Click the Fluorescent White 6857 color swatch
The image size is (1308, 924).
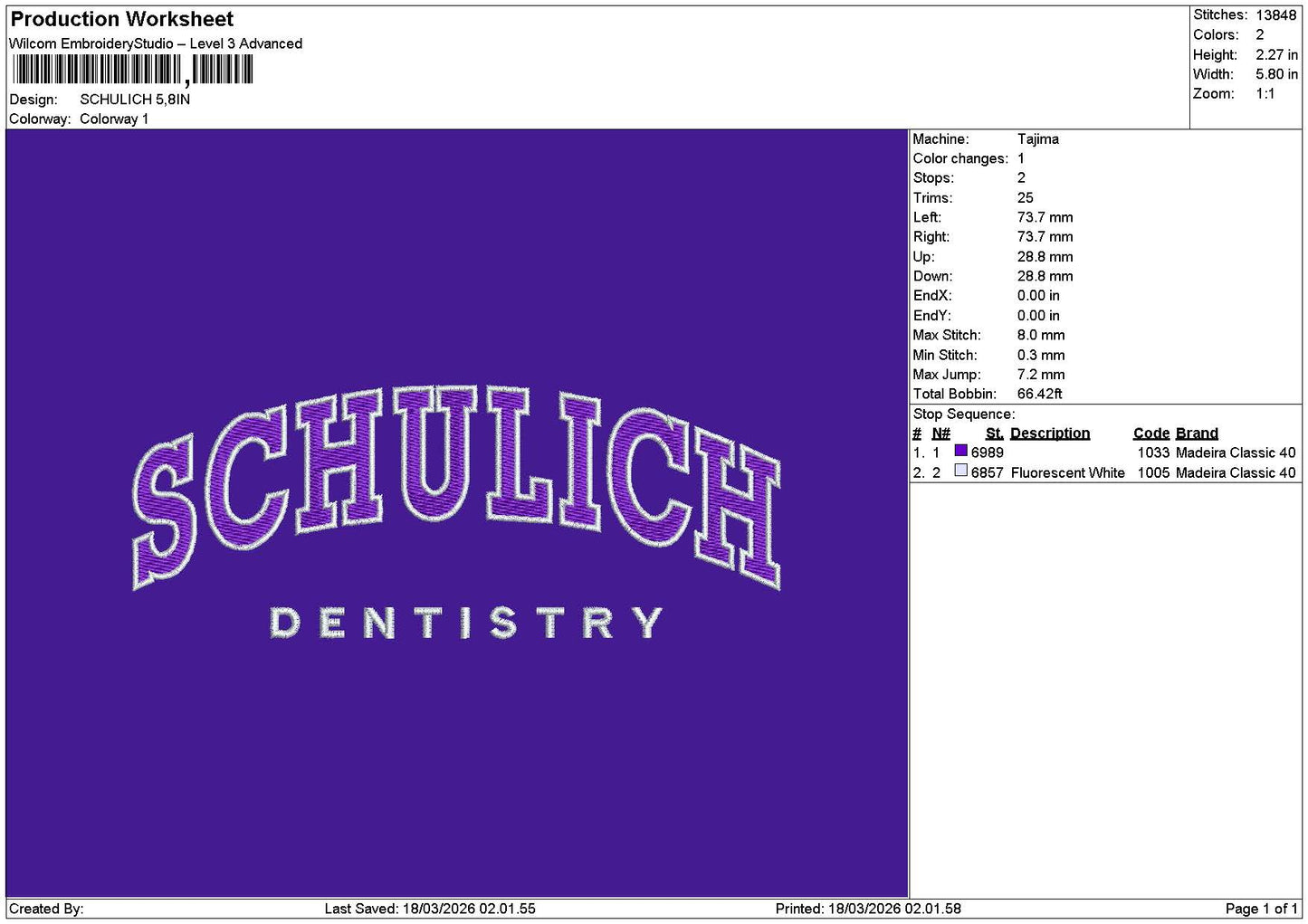pos(961,471)
